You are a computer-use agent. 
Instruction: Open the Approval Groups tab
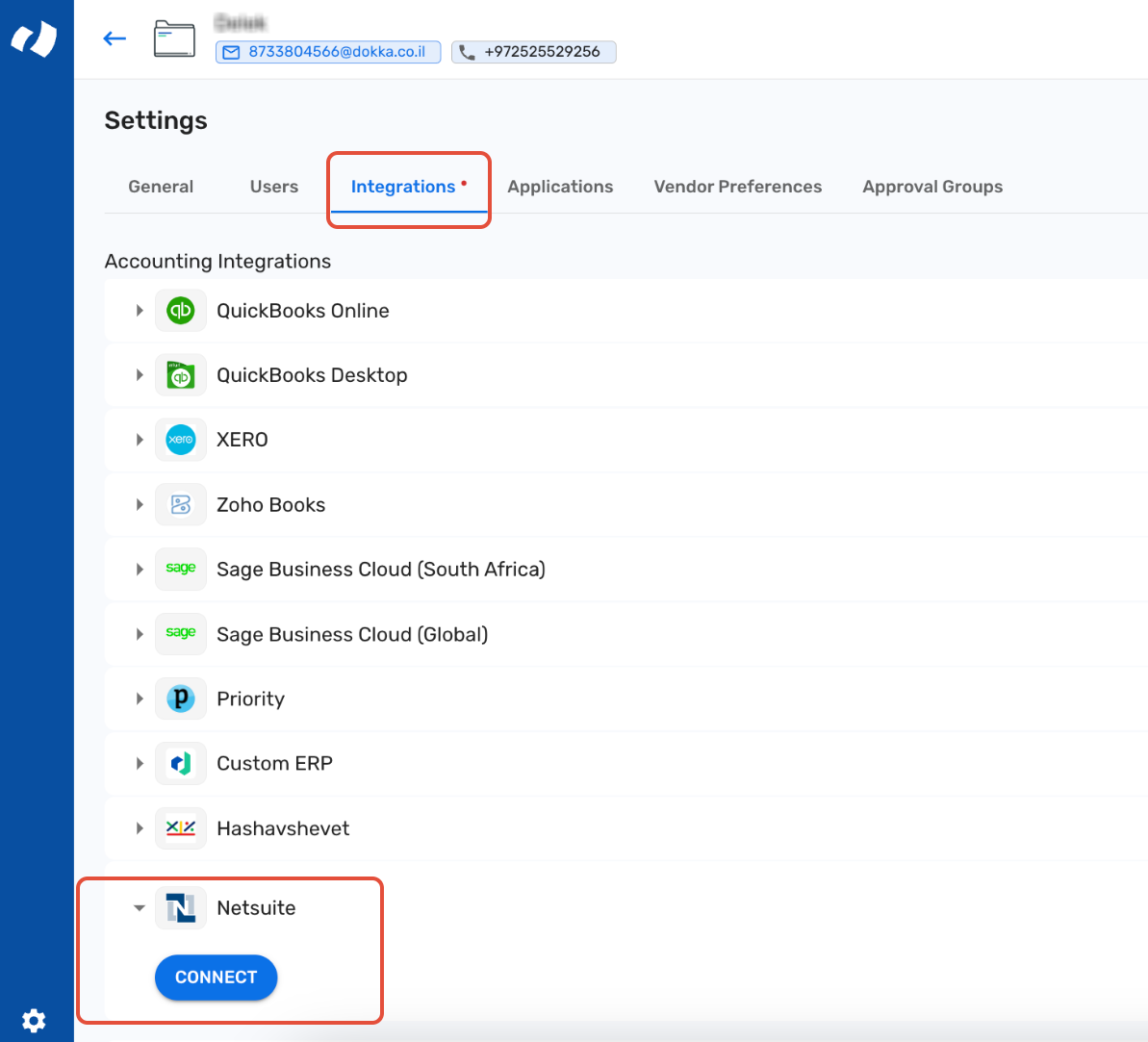932,187
